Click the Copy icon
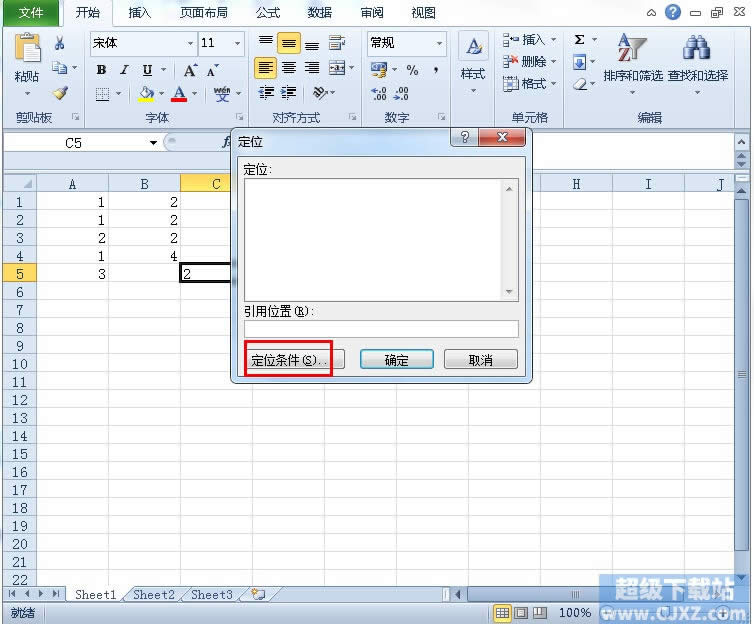Image resolution: width=754 pixels, height=624 pixels. [60, 68]
